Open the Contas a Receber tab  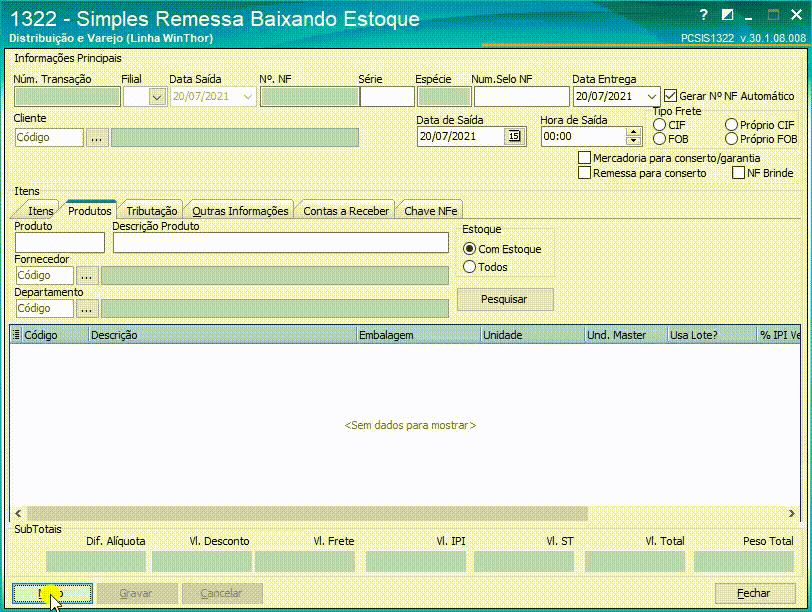coord(346,211)
